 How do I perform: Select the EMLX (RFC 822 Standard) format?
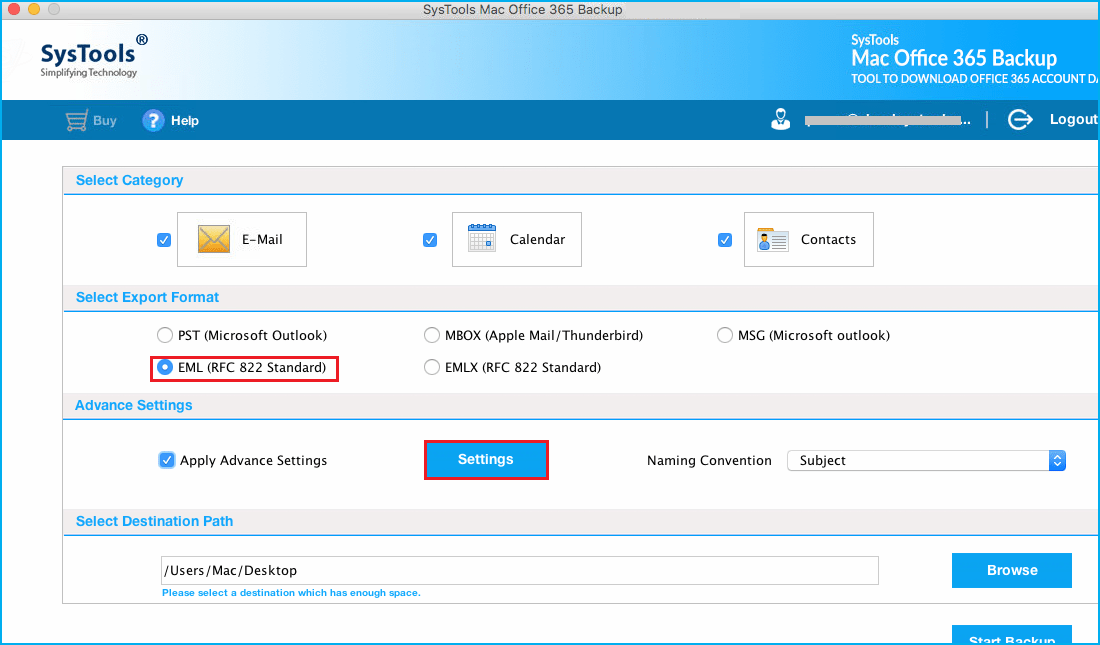(431, 367)
